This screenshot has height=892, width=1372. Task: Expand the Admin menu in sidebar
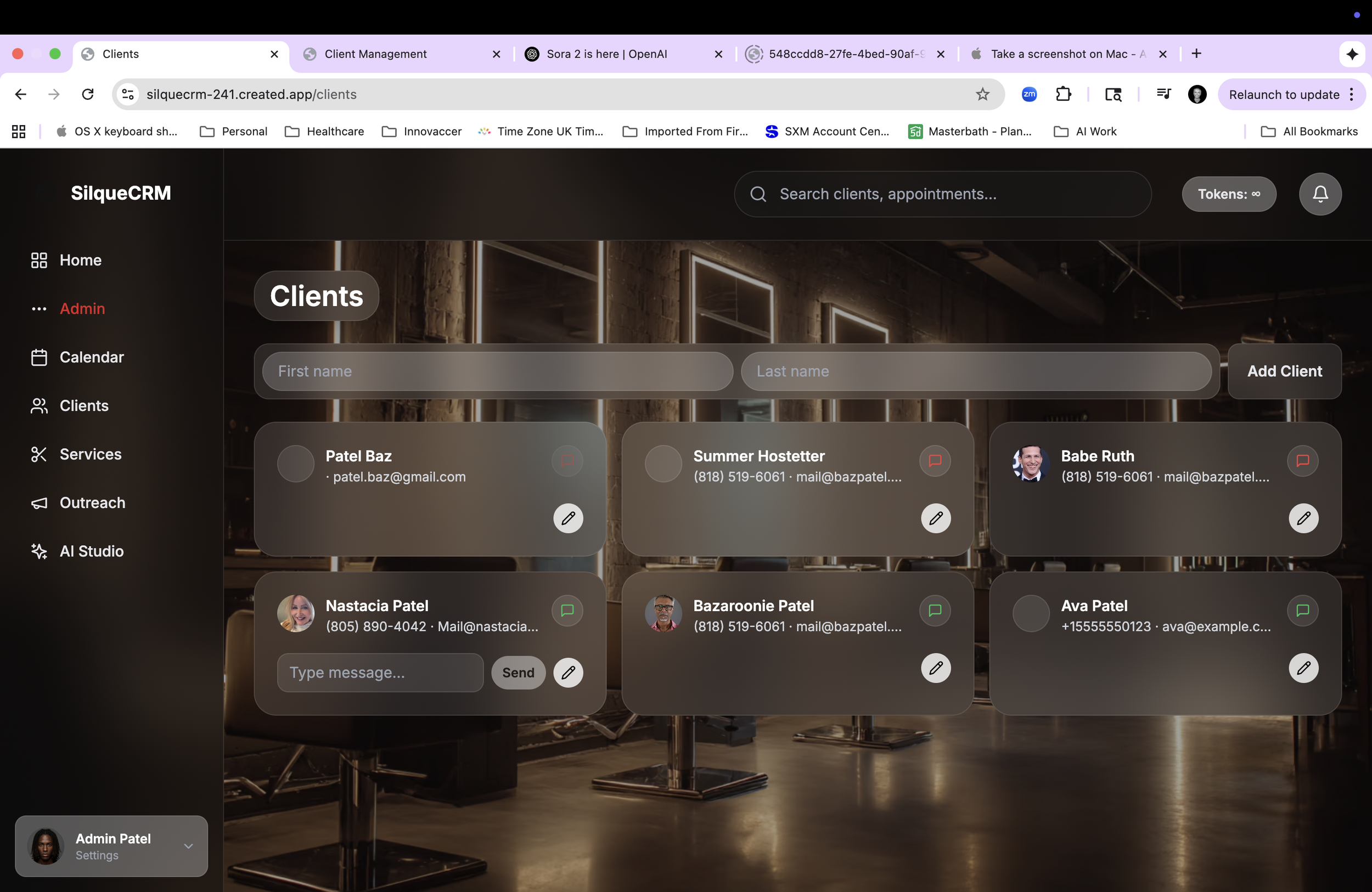point(82,309)
